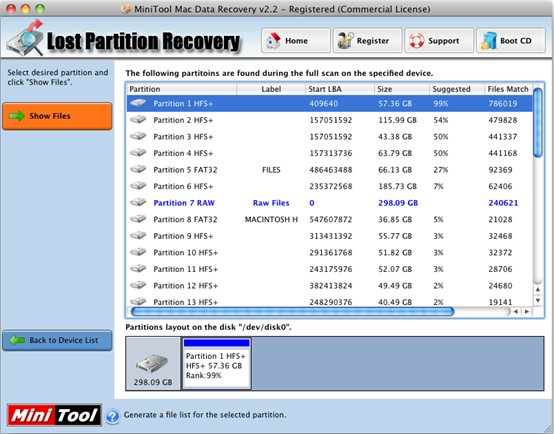The width and height of the screenshot is (554, 434).
Task: Click the '240621' files match value
Action: (503, 203)
